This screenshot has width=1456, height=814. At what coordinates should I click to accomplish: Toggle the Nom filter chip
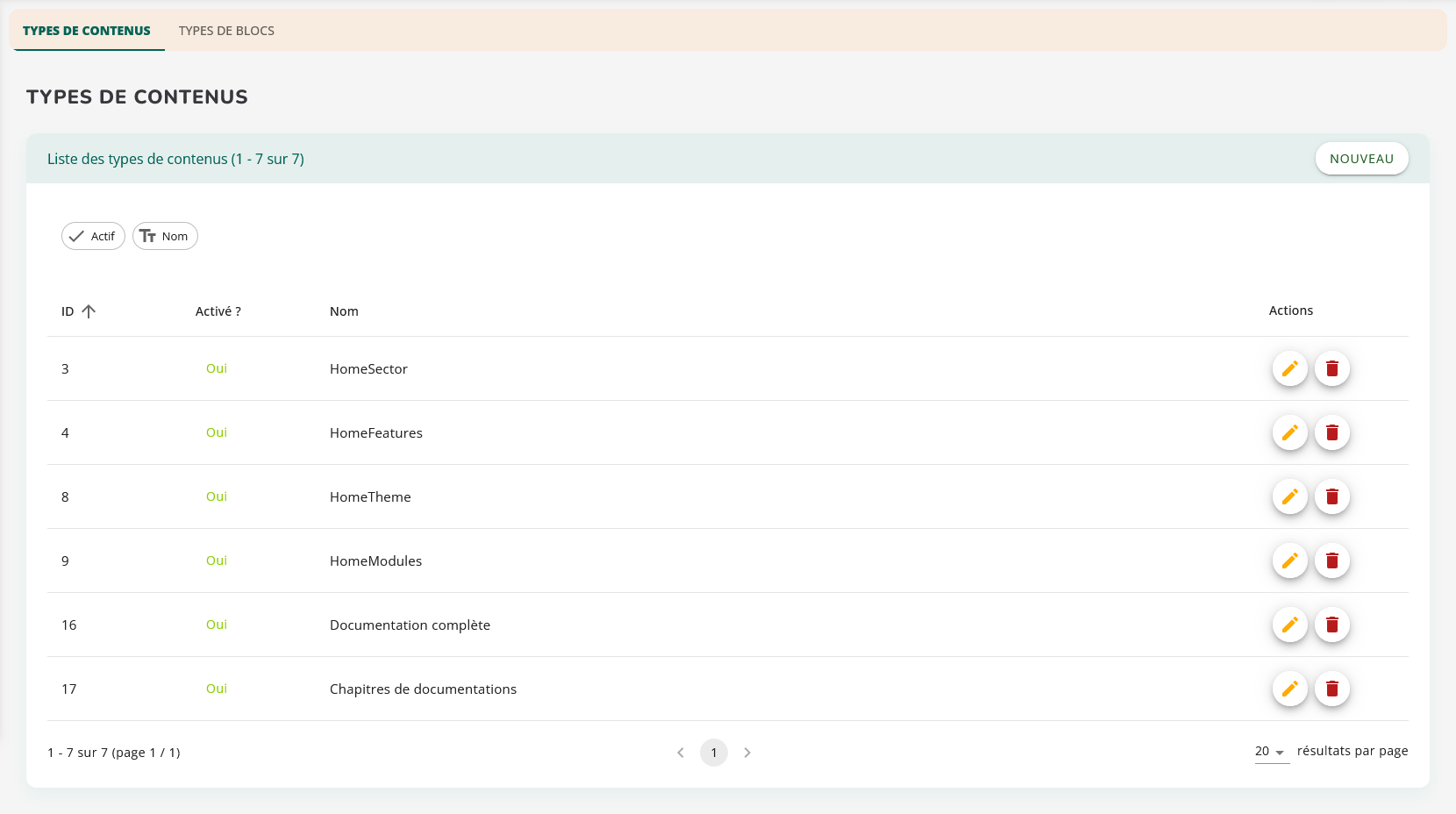pyautogui.click(x=165, y=236)
